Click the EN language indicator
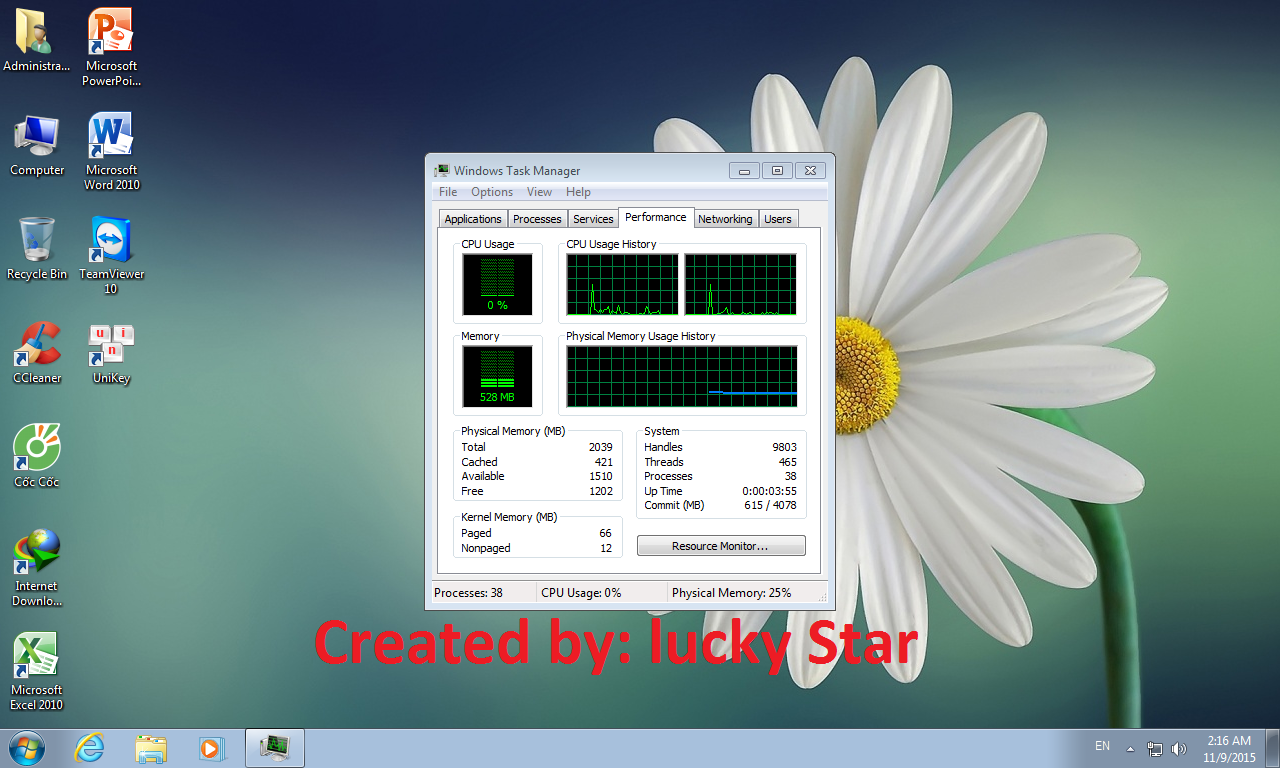Image resolution: width=1280 pixels, height=768 pixels. (x=1102, y=746)
